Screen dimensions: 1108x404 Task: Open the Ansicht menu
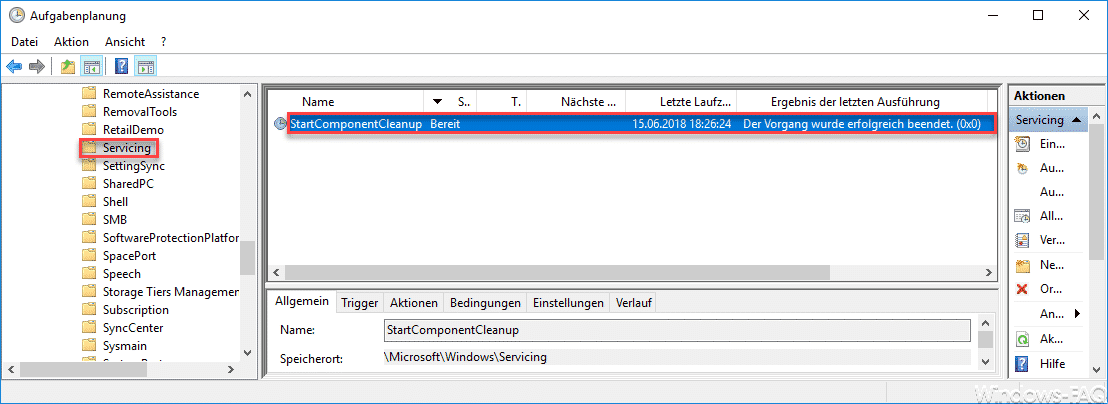(x=125, y=42)
